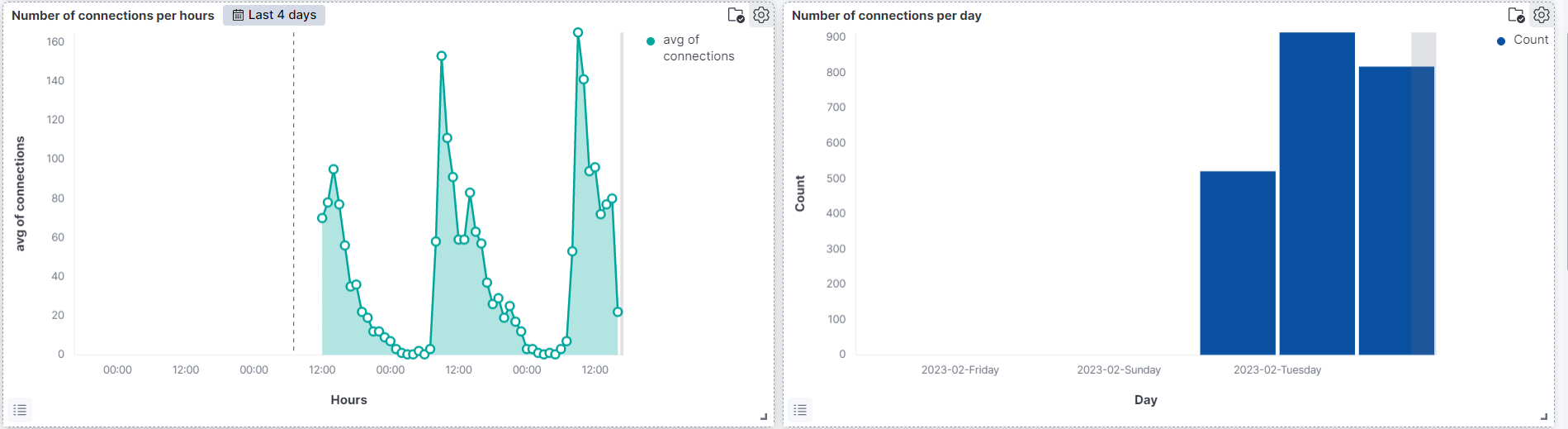Open the Last 4 days time range badge
The width and height of the screenshot is (1568, 429).
[274, 15]
